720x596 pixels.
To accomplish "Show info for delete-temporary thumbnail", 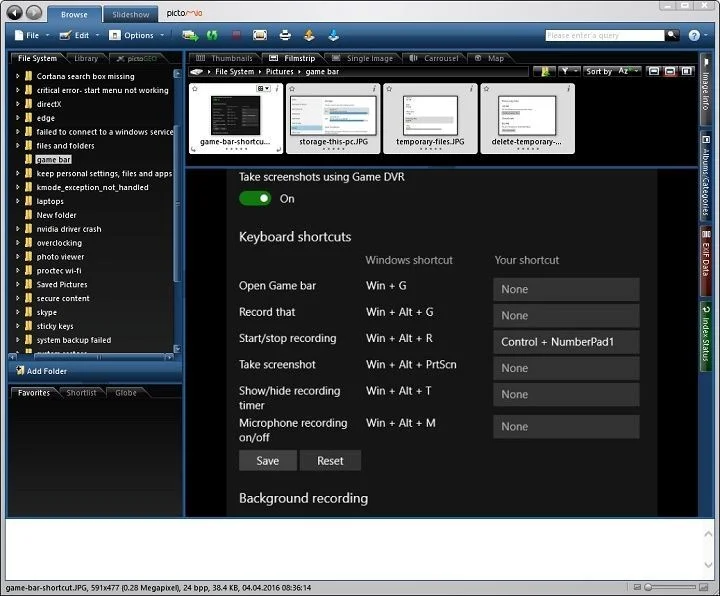I will 568,89.
